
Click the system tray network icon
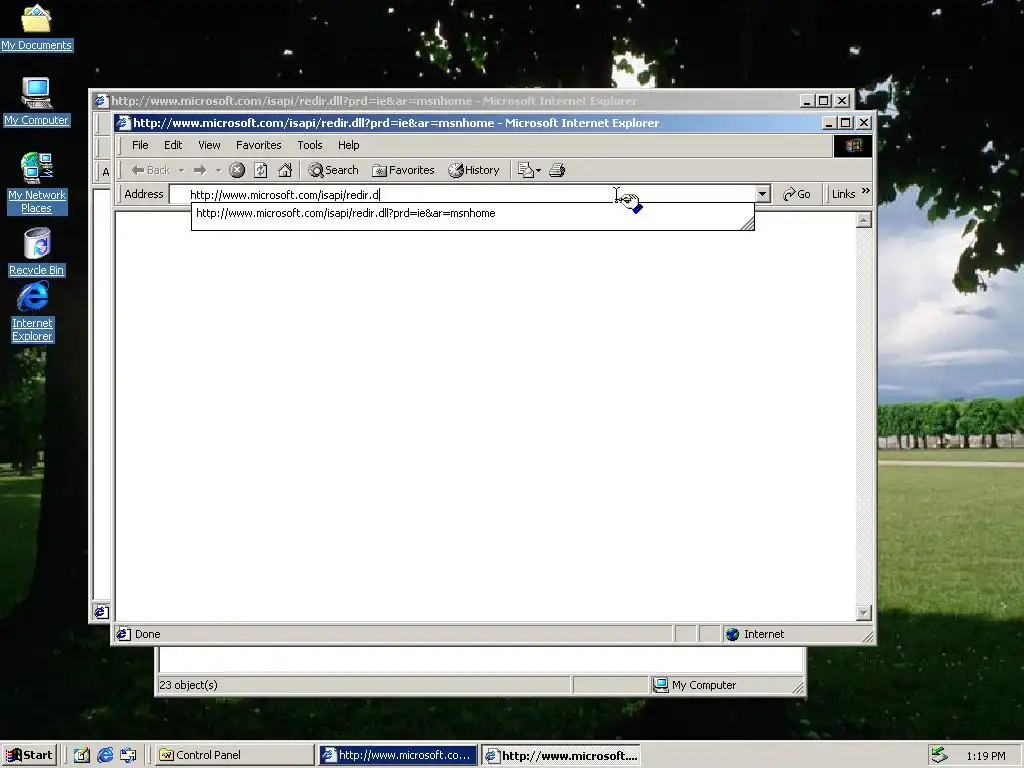pyautogui.click(x=939, y=755)
